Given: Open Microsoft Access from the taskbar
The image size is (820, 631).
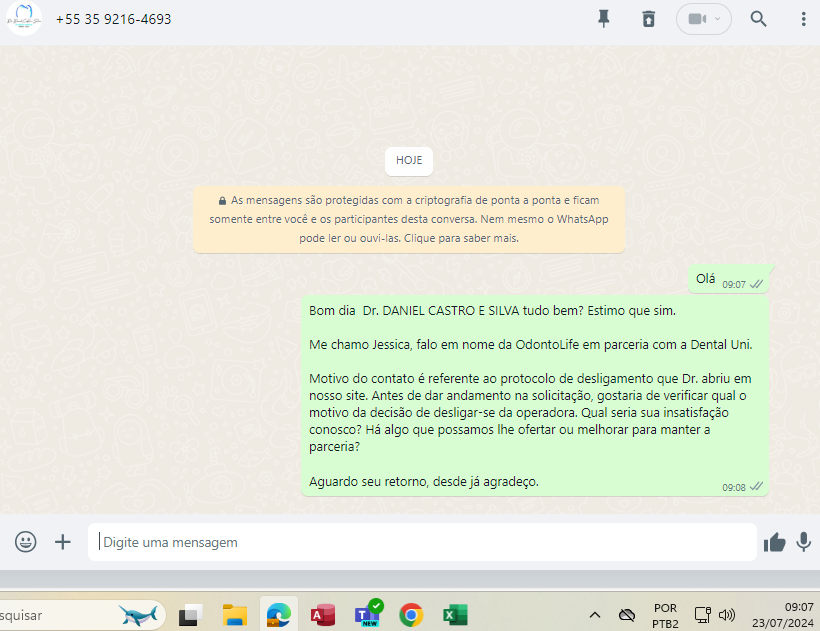Looking at the screenshot, I should pyautogui.click(x=323, y=615).
